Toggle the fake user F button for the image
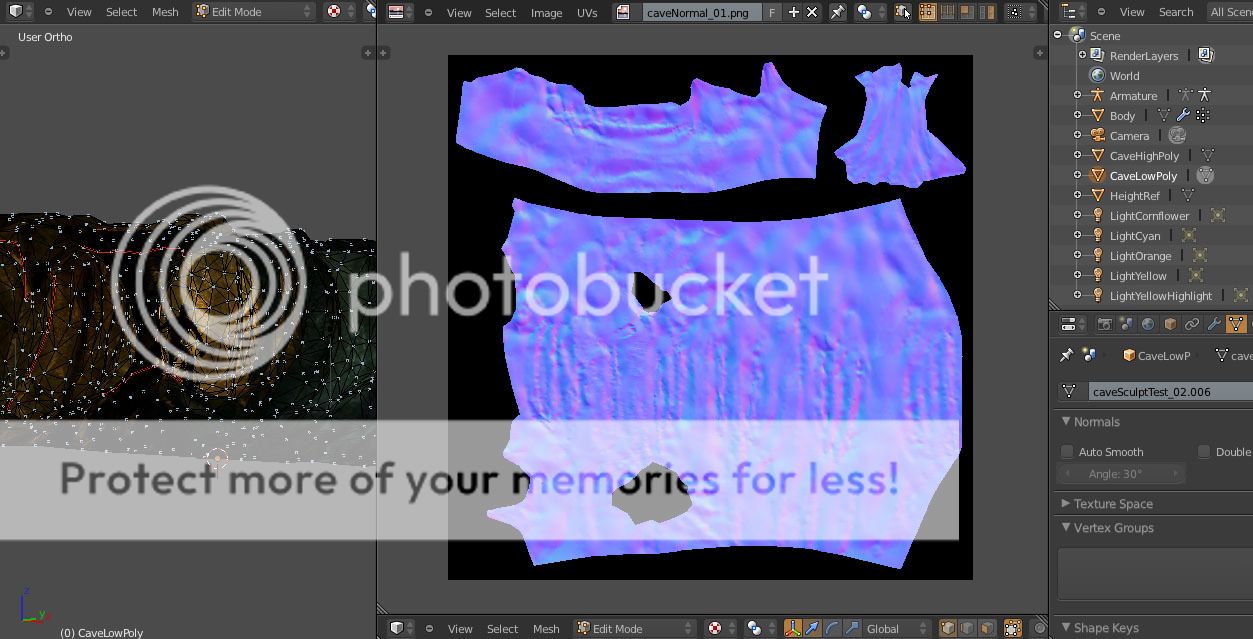Image resolution: width=1253 pixels, height=639 pixels. (772, 12)
